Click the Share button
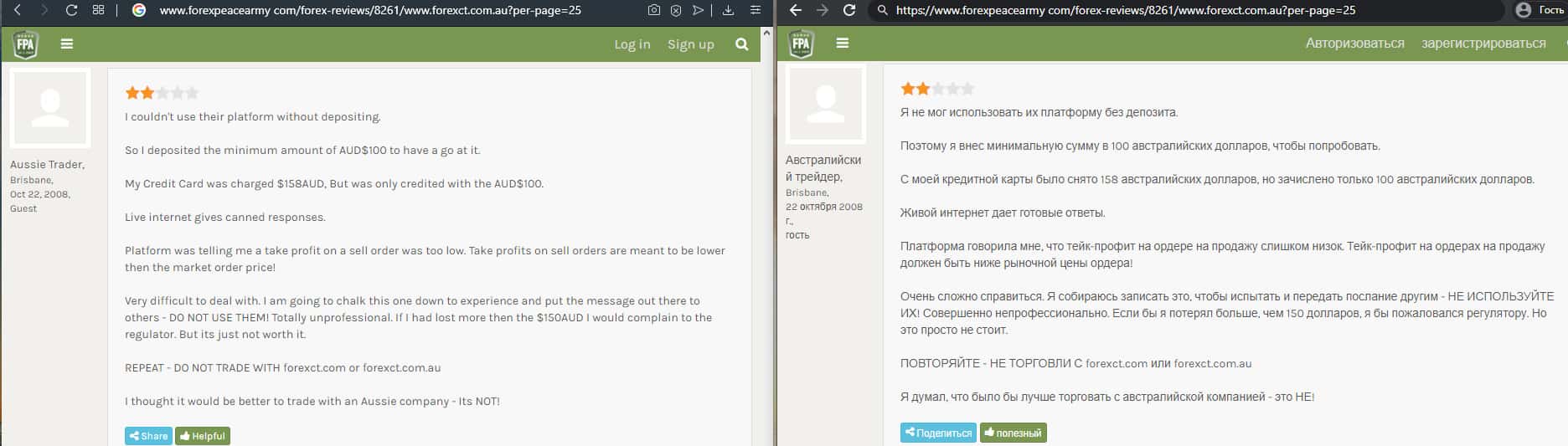 point(149,436)
